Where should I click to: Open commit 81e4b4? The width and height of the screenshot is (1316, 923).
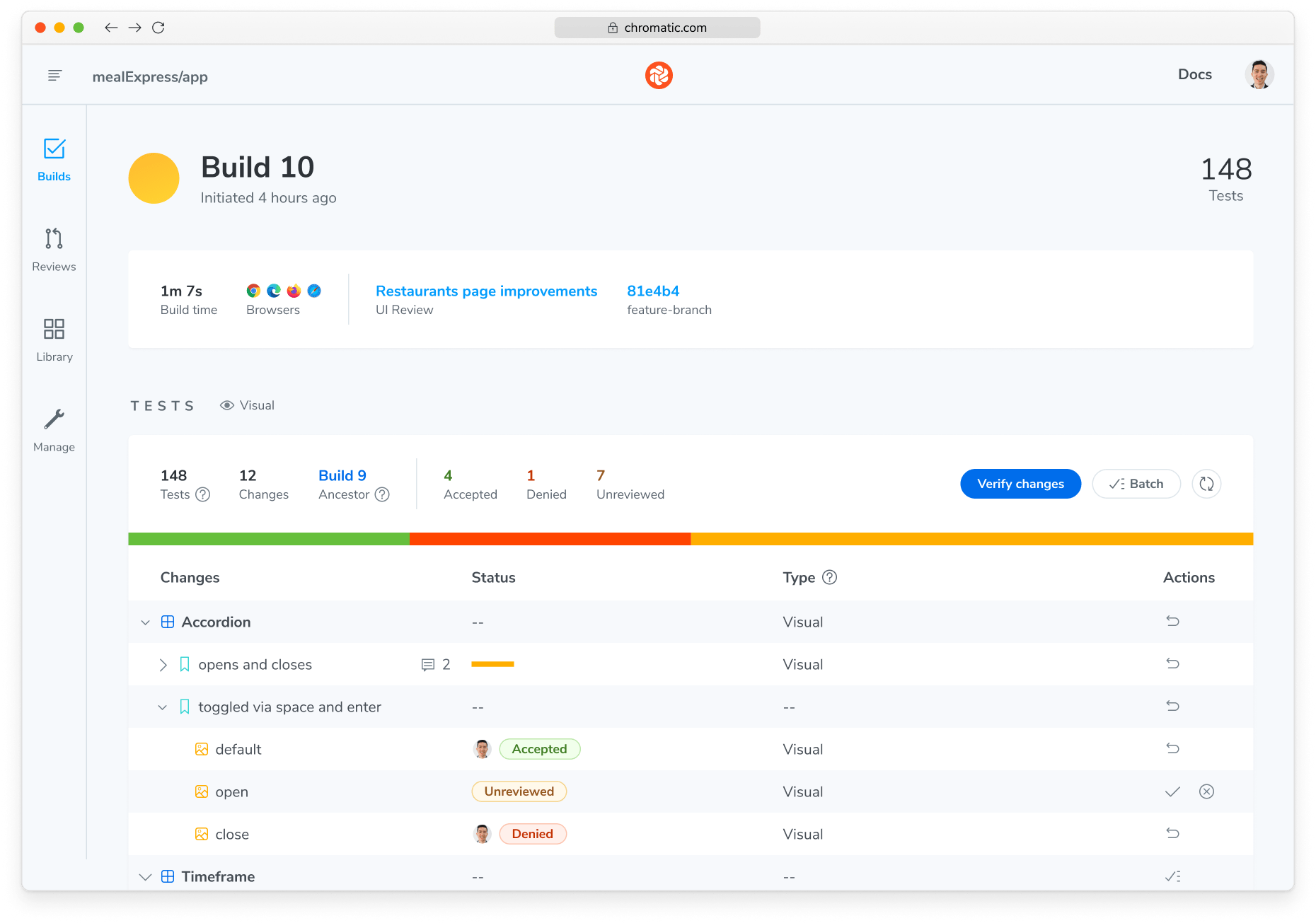(x=652, y=291)
